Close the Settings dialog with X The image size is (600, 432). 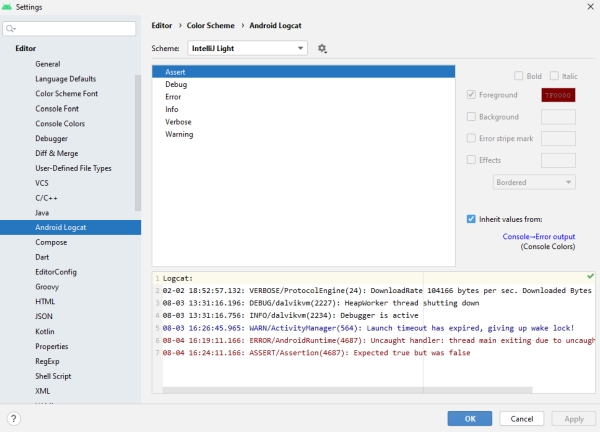click(590, 7)
